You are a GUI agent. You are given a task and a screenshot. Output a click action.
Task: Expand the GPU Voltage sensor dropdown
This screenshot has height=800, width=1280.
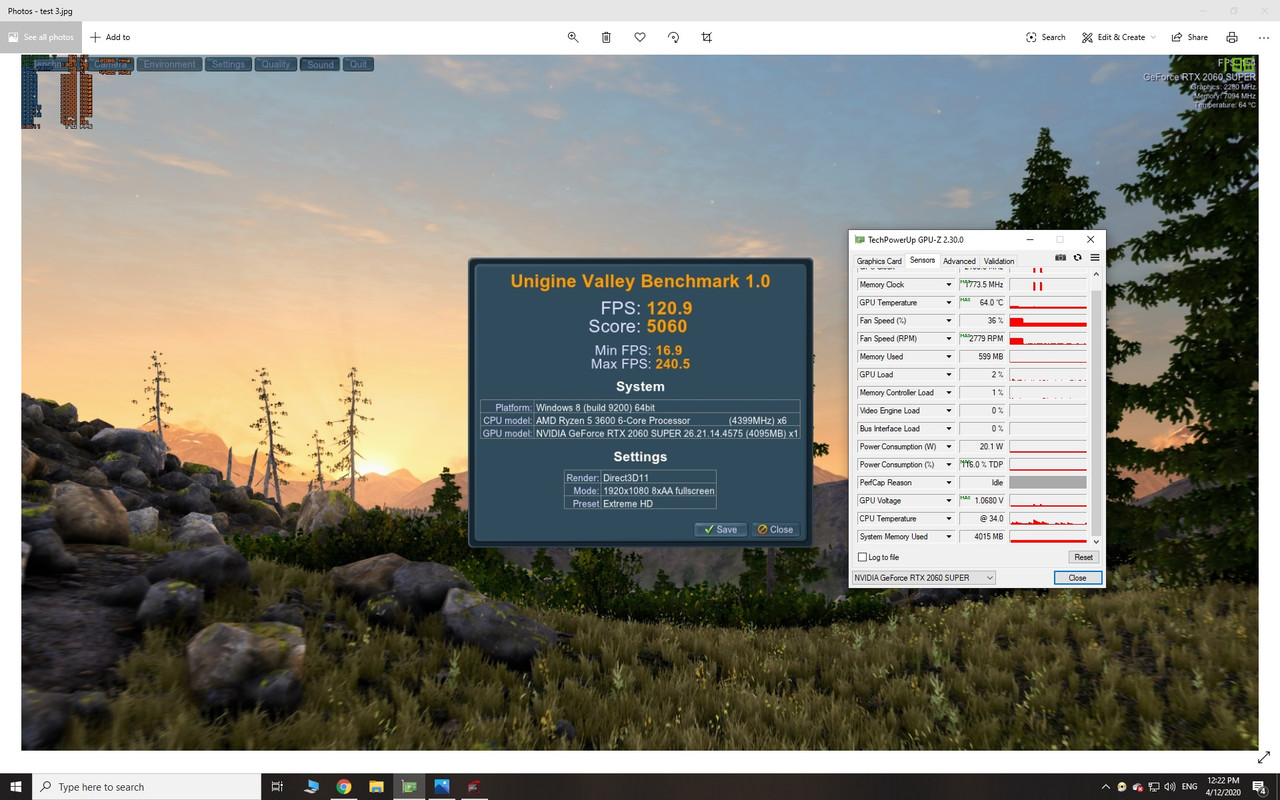pyautogui.click(x=949, y=501)
